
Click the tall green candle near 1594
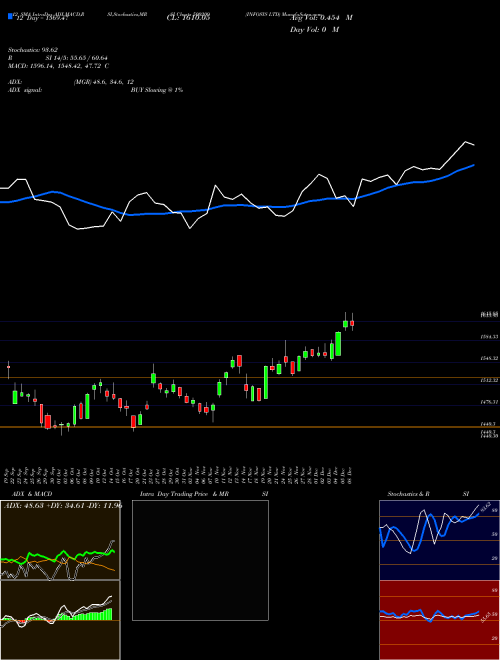[338, 344]
